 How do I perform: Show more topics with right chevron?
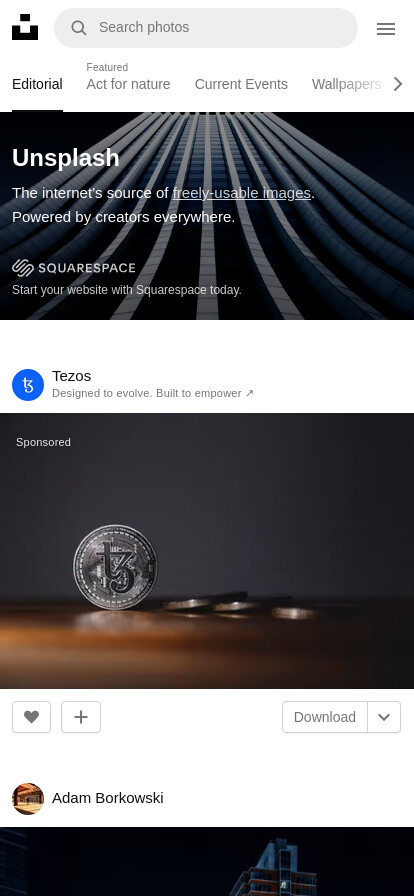398,84
